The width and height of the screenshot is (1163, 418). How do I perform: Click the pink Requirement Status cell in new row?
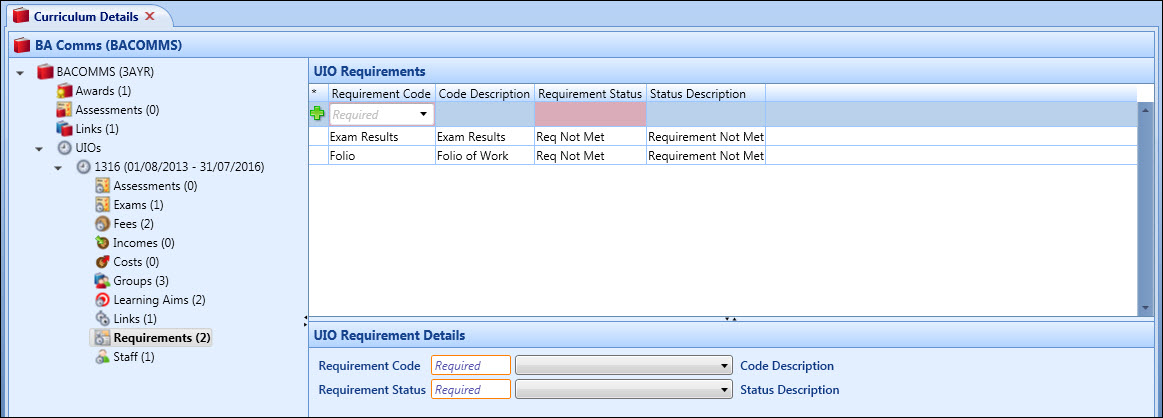point(590,114)
